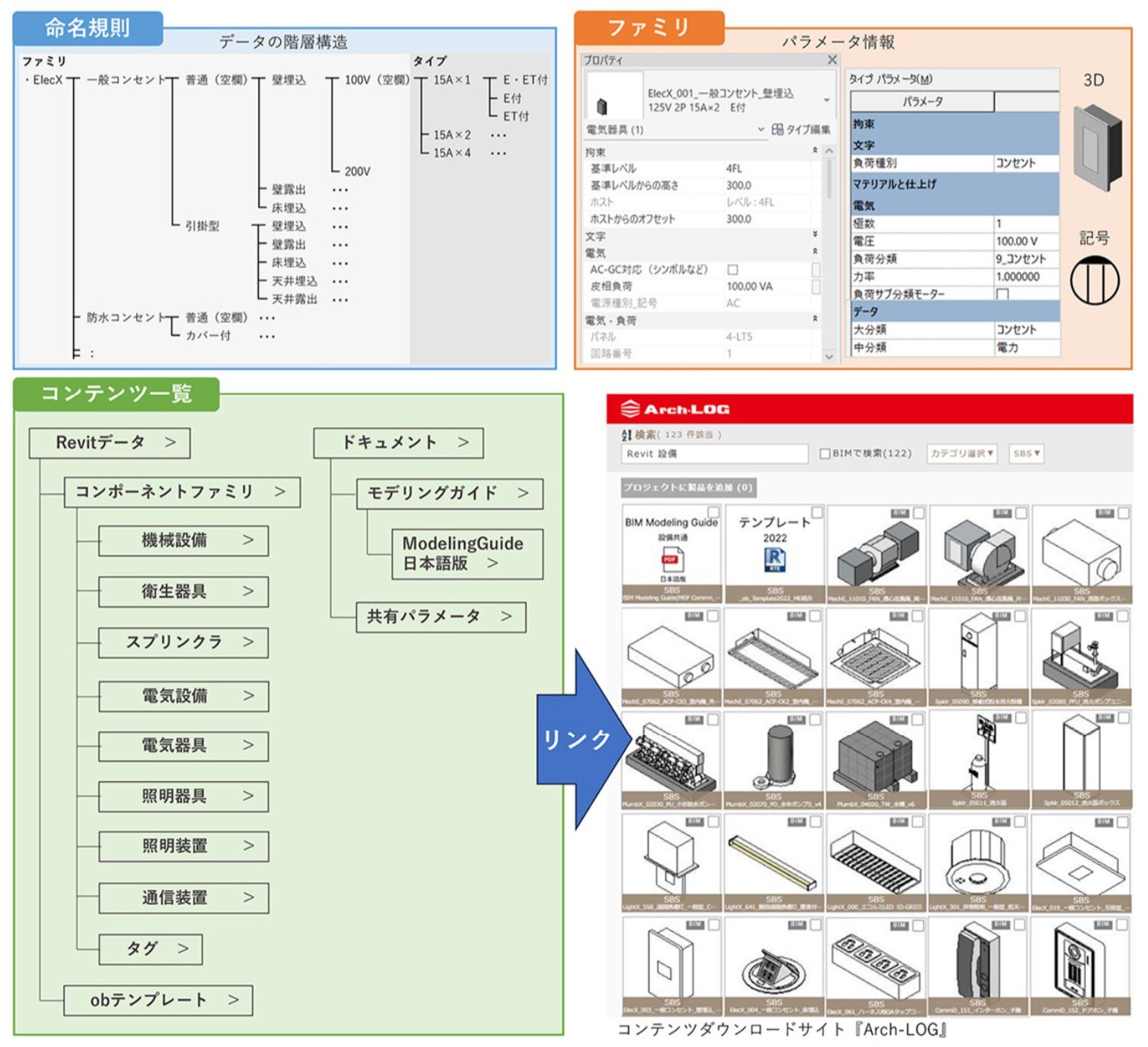
Task: Click the 3D outlet model image
Action: tap(1097, 147)
